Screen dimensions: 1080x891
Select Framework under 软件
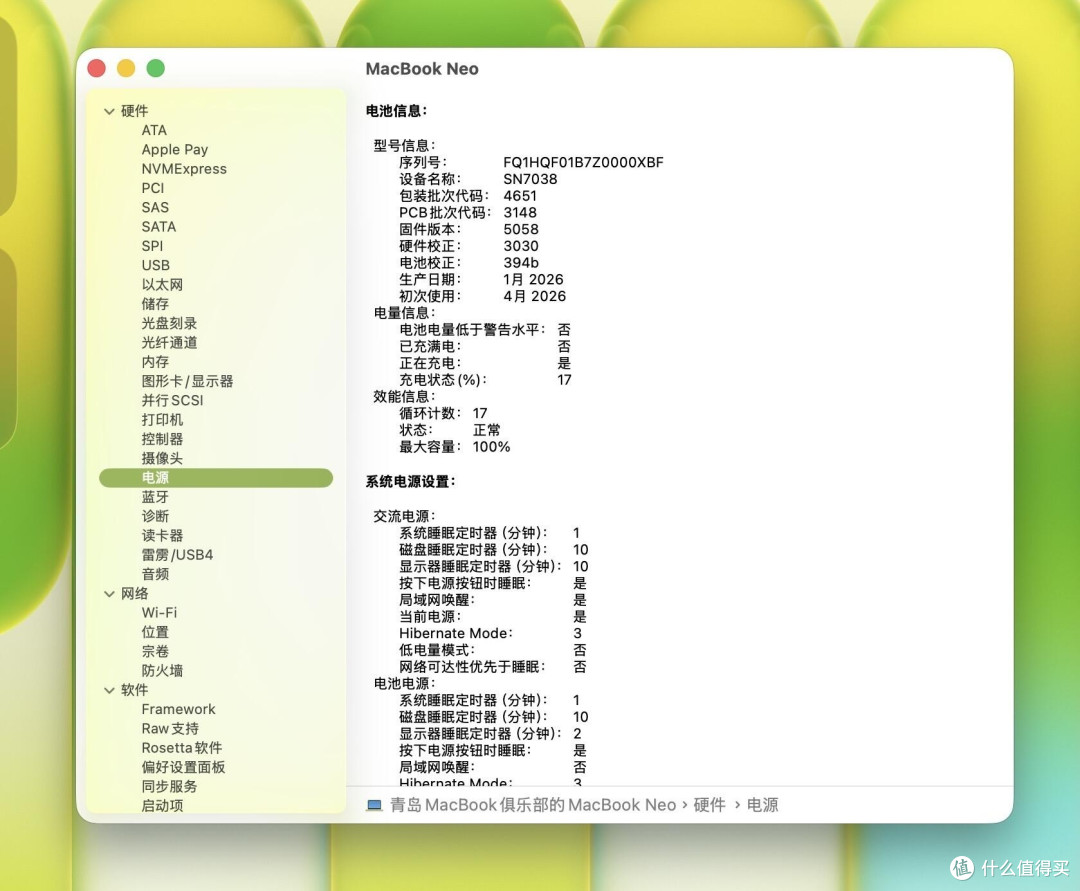(x=178, y=709)
